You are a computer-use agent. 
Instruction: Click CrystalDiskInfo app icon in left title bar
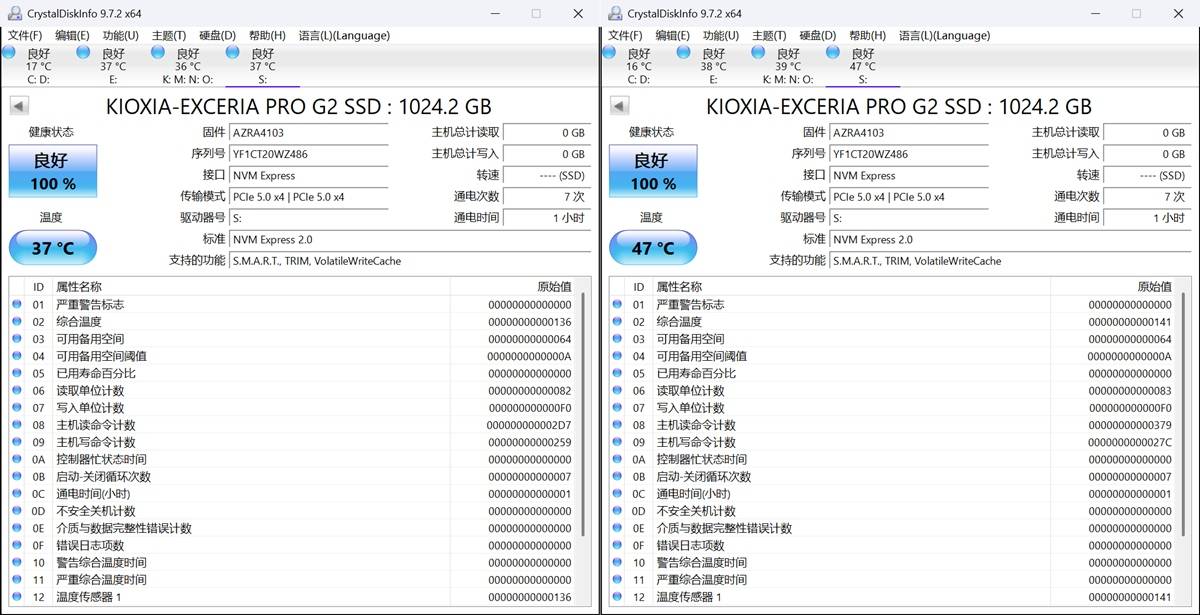(13, 13)
